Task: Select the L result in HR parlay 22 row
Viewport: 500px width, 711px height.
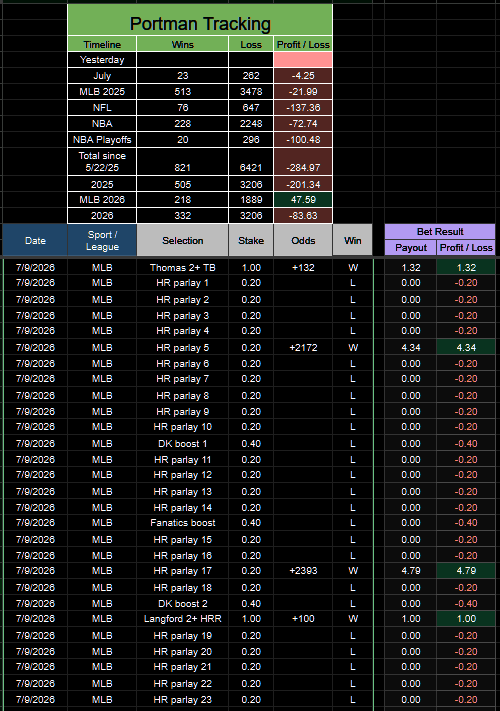Action: [353, 683]
